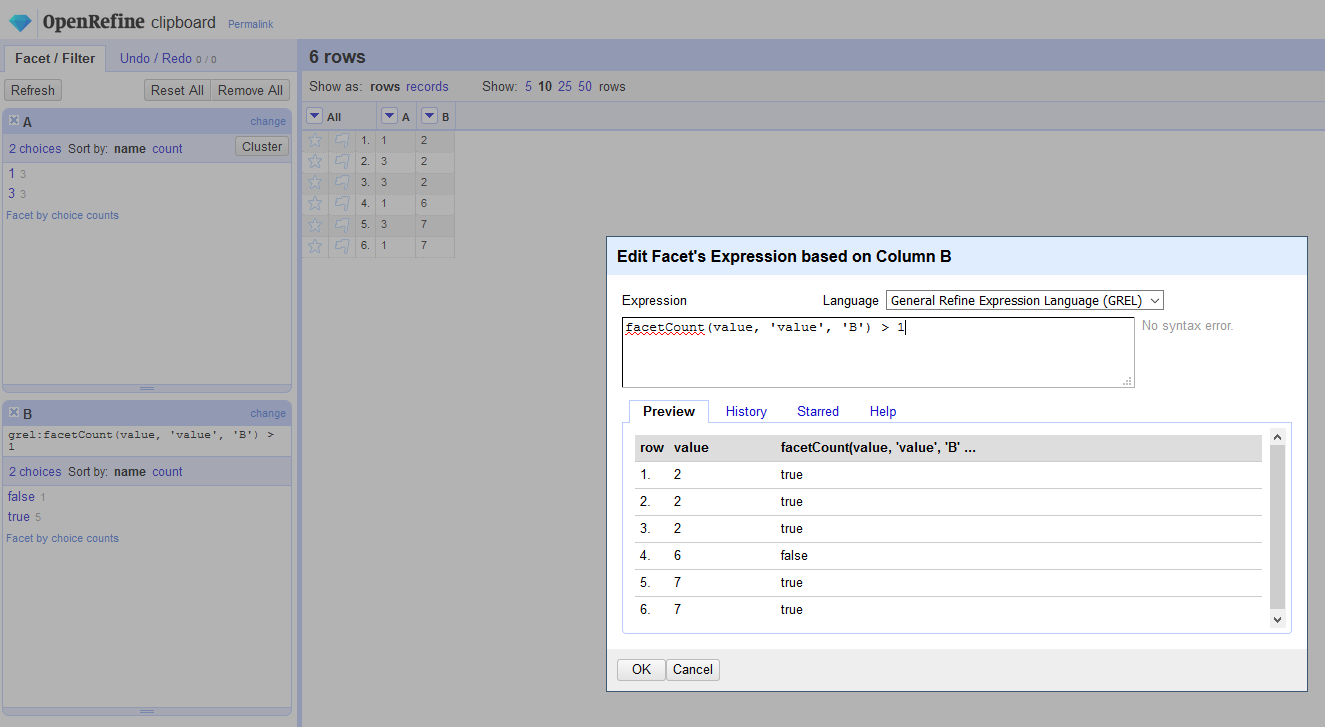Flag row 5 in the data grid
The height and width of the screenshot is (727, 1325).
coord(342,224)
